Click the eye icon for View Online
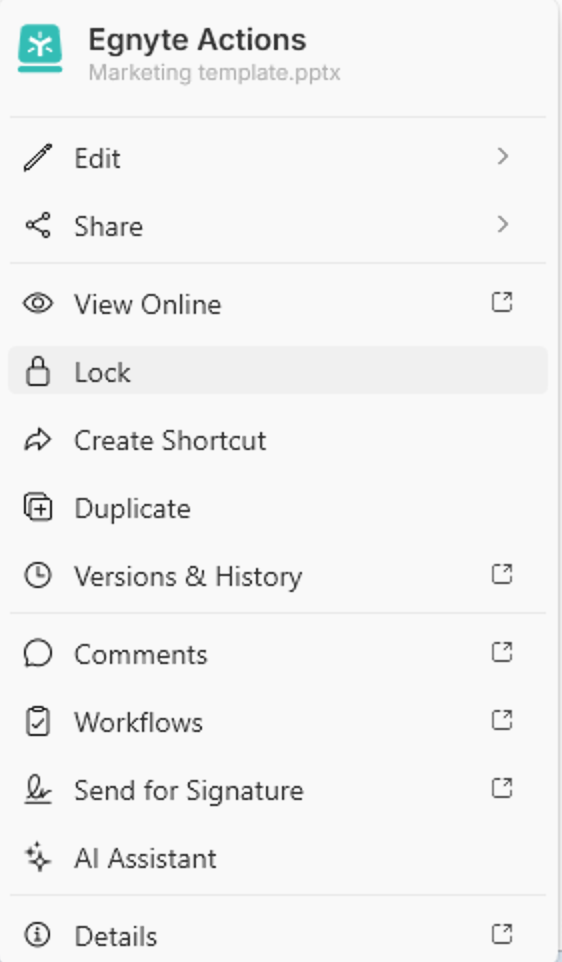The width and height of the screenshot is (562, 962). tap(38, 303)
